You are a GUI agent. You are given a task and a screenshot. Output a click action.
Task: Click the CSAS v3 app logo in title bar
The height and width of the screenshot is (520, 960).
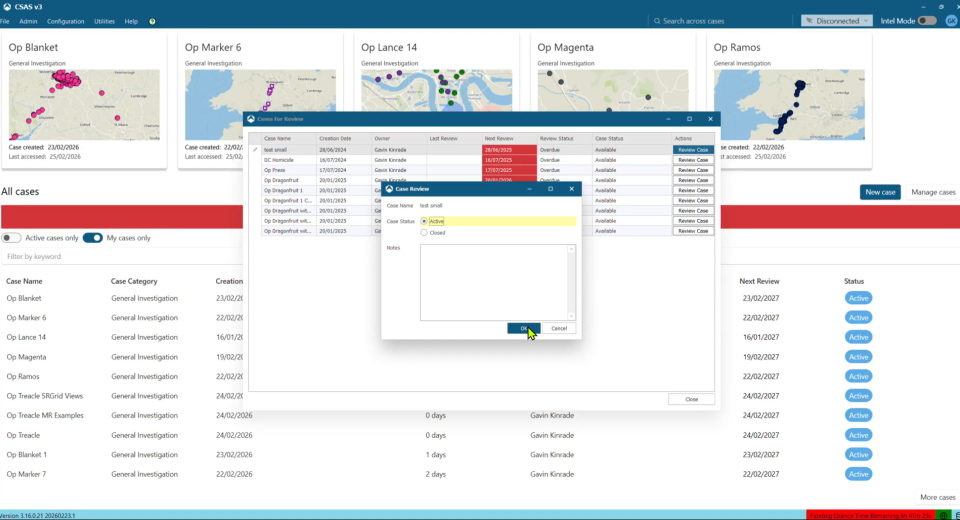8,6
